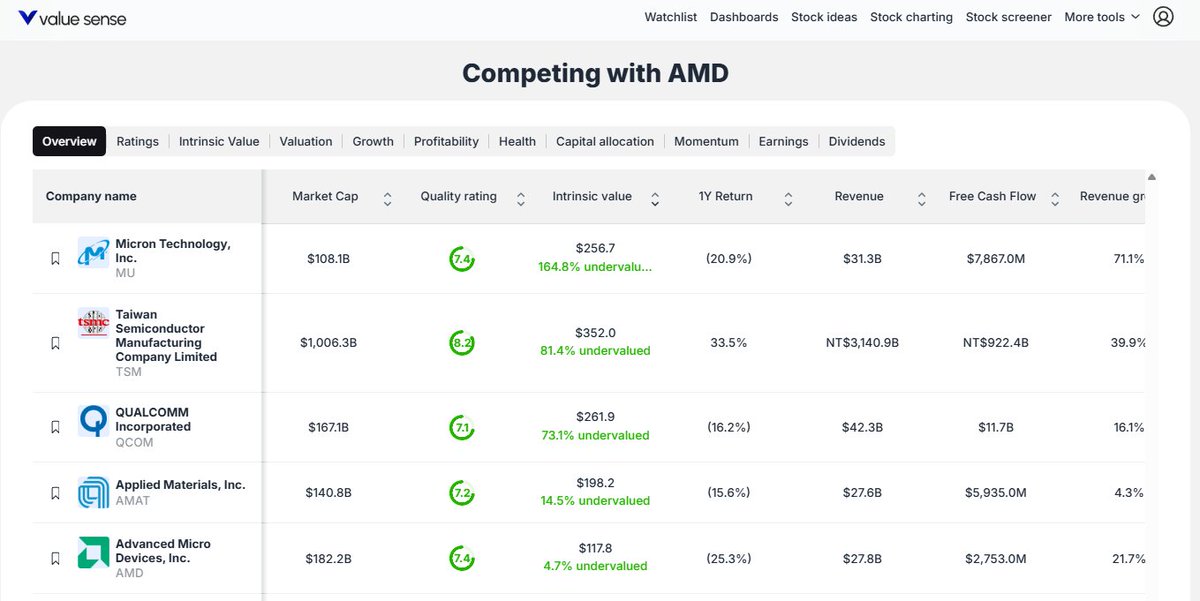Click the MU ticker symbol
The width and height of the screenshot is (1200, 601).
tap(125, 273)
